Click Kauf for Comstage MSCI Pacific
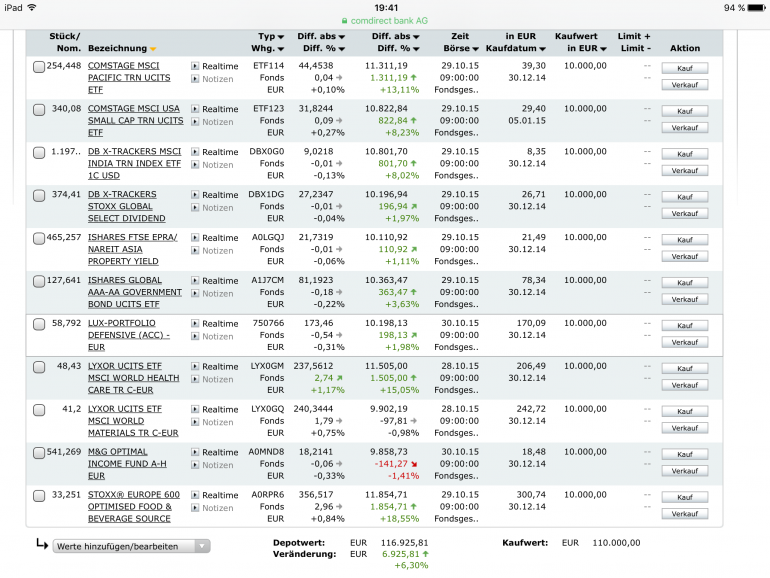Viewport: 770px width, 578px height. coord(685,68)
